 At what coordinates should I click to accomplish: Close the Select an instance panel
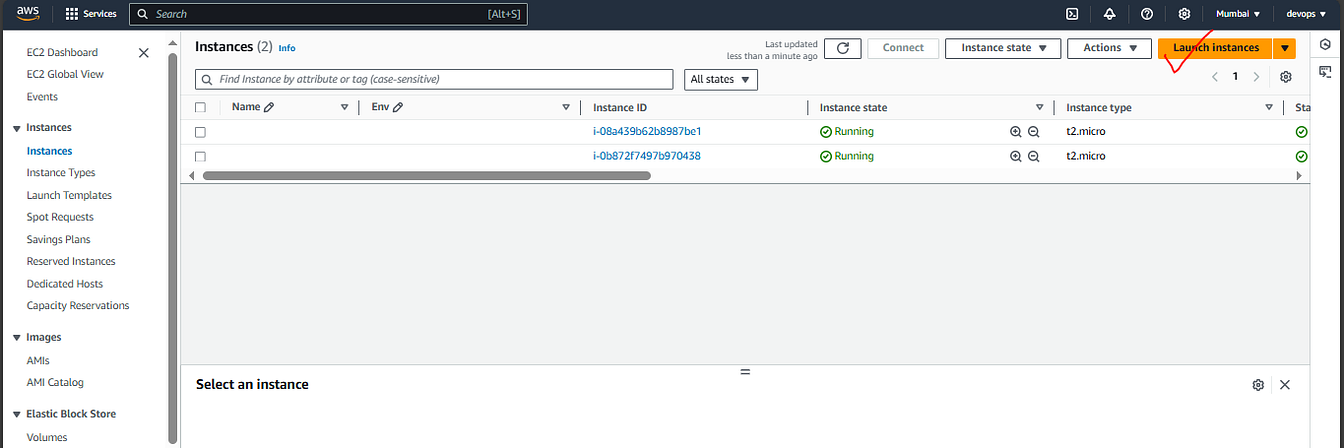[x=1285, y=385]
